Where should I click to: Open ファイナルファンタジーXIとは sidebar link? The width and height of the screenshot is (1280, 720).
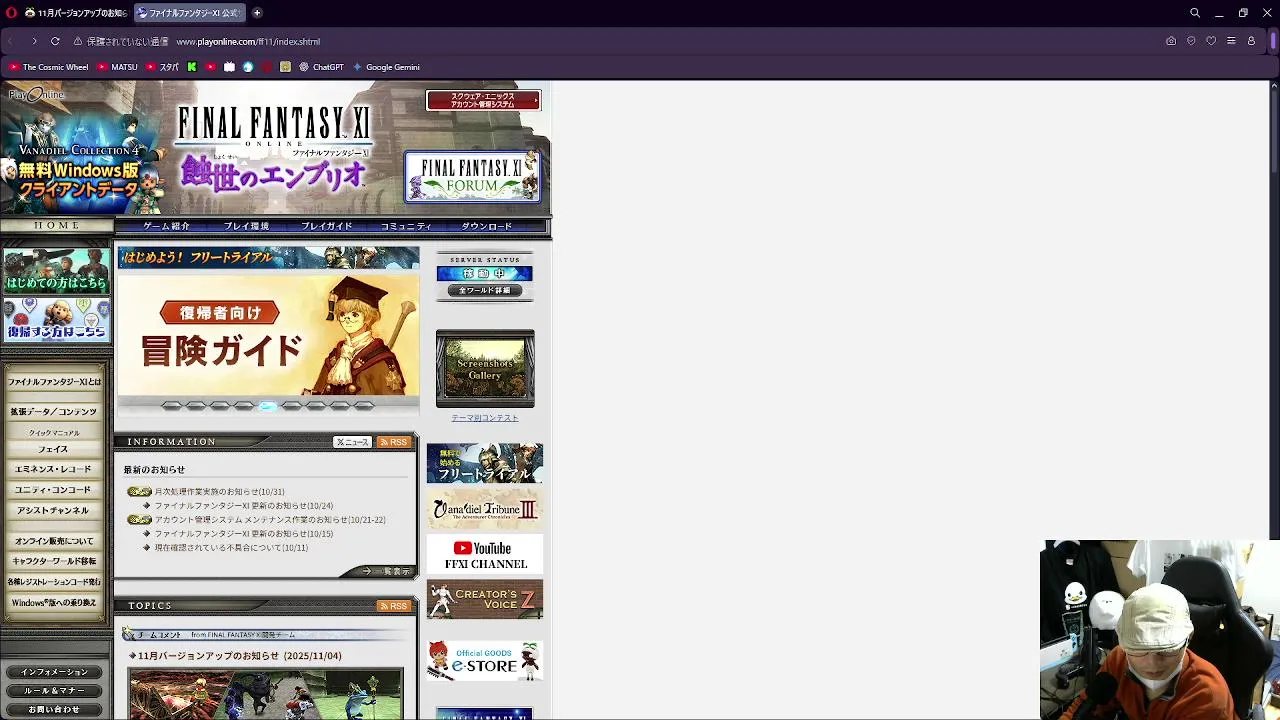55,382
